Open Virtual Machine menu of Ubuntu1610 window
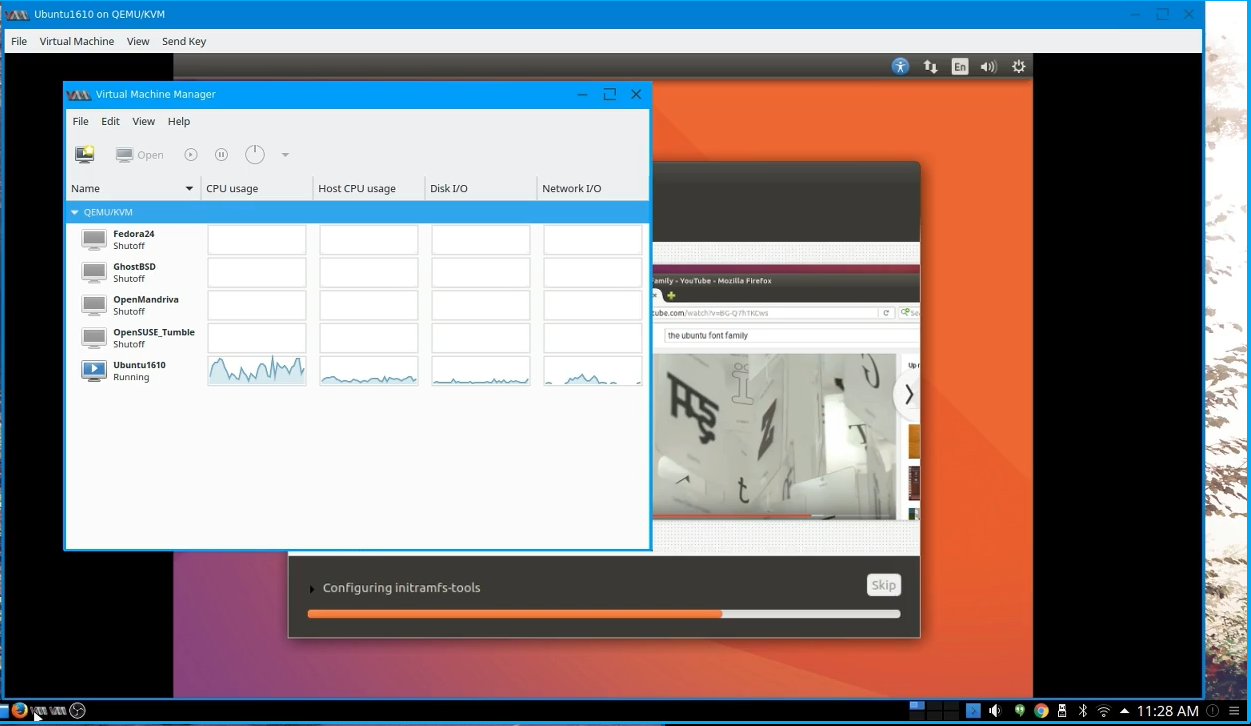Image resolution: width=1251 pixels, height=726 pixels. click(77, 41)
